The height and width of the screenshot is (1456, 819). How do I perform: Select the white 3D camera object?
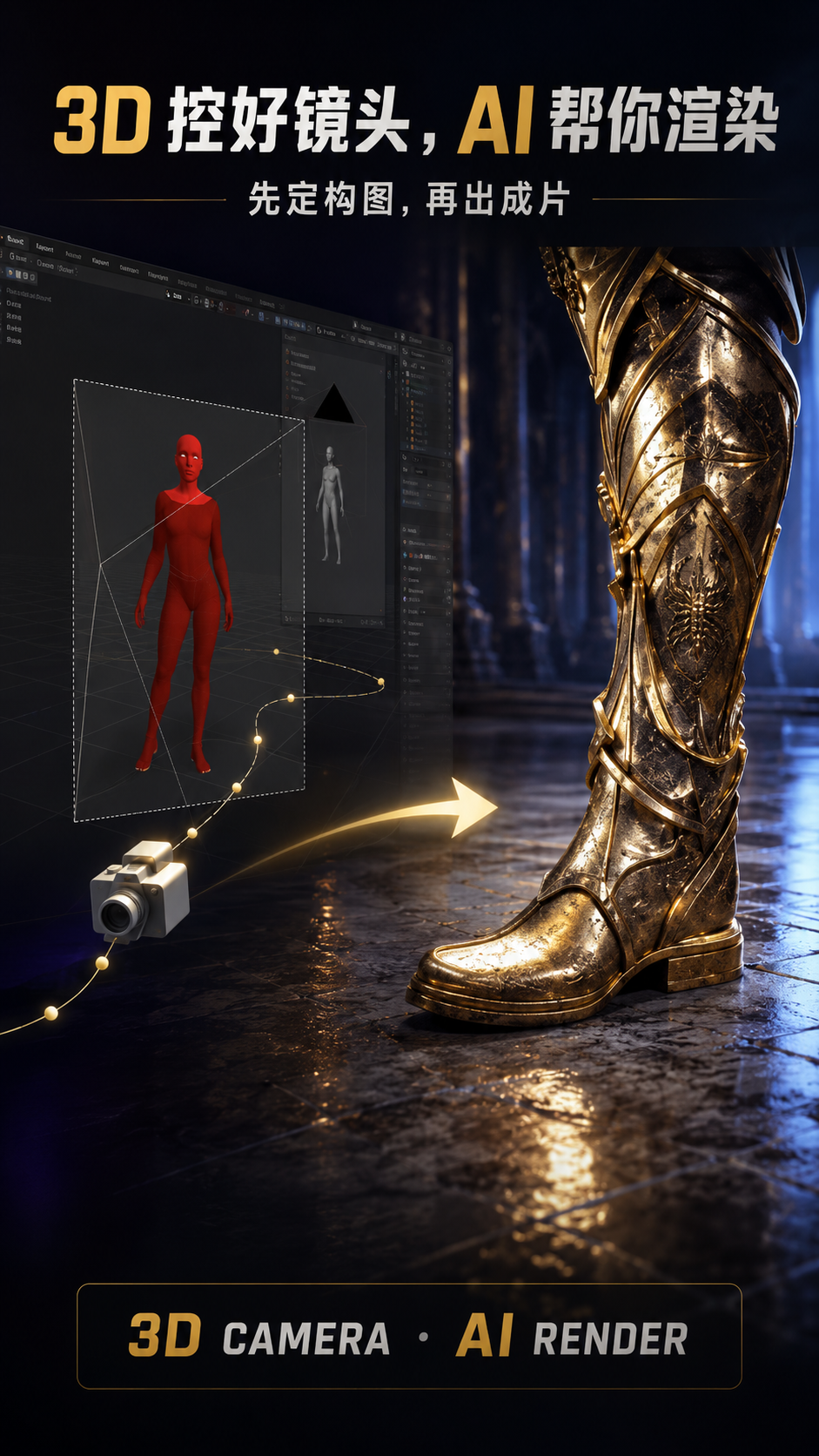(139, 890)
